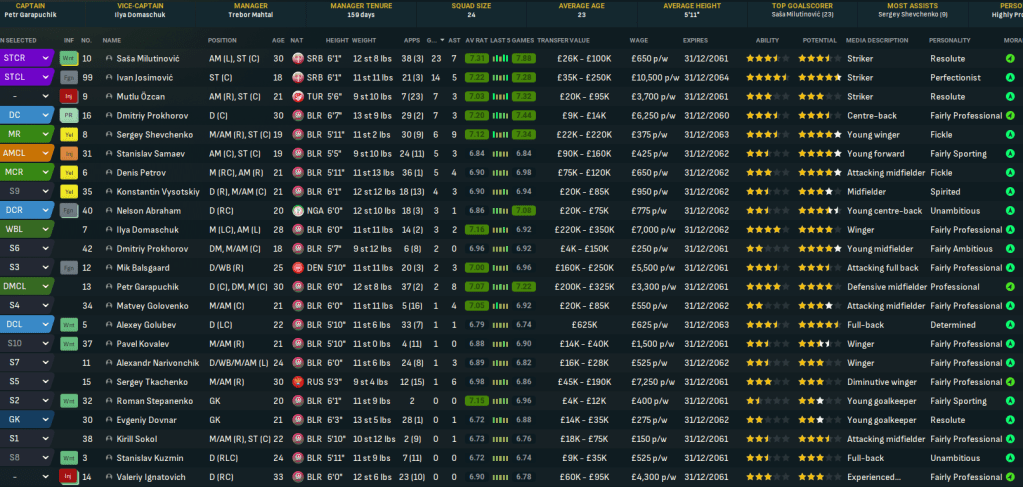Sort by the Transfer Value column header
The height and width of the screenshot is (487, 1023).
pyautogui.click(x=561, y=40)
